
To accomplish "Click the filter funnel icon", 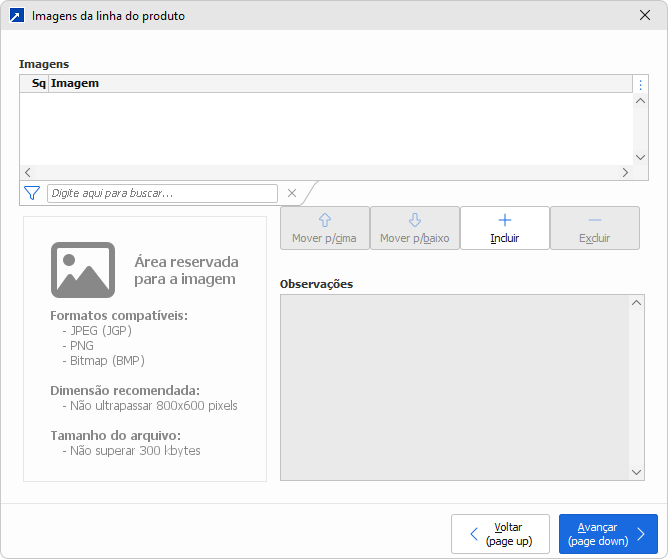I will click(x=31, y=193).
